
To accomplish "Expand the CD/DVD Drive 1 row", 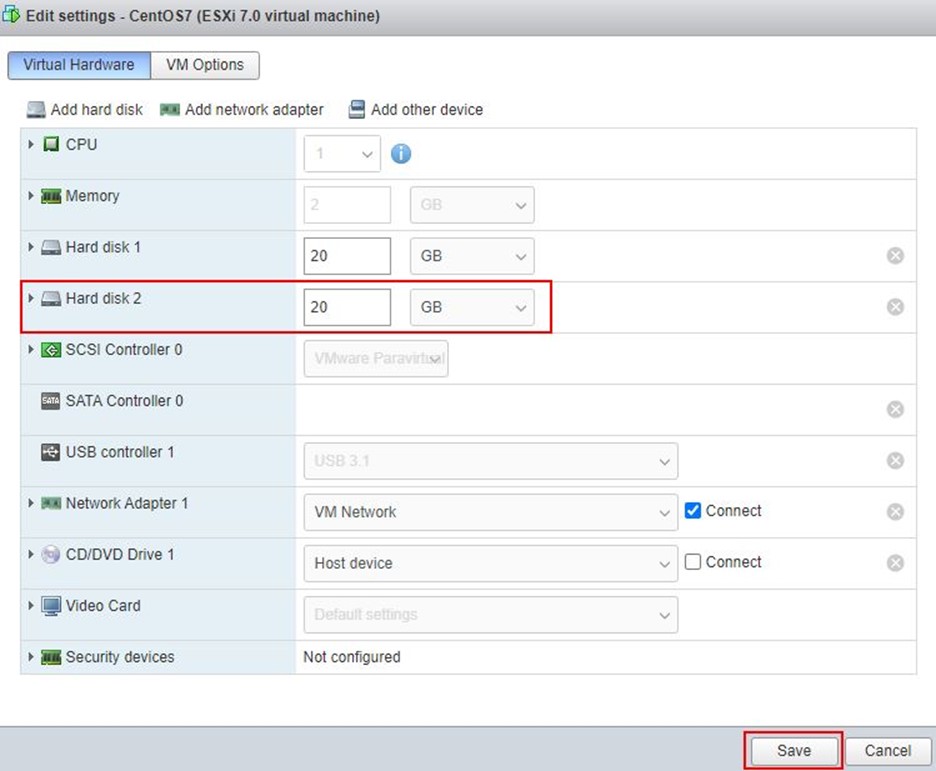I will (x=30, y=554).
